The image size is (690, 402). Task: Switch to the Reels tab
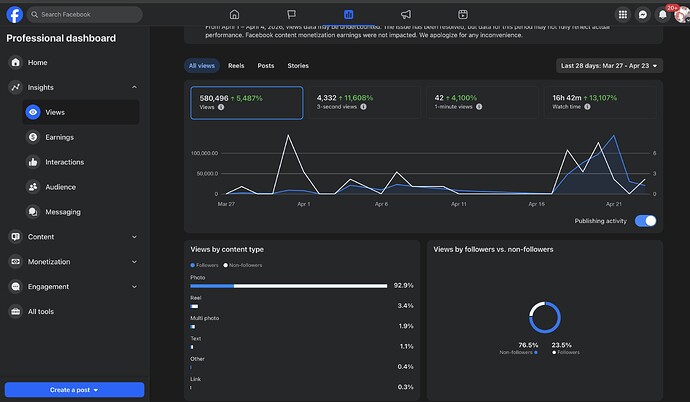pos(235,66)
